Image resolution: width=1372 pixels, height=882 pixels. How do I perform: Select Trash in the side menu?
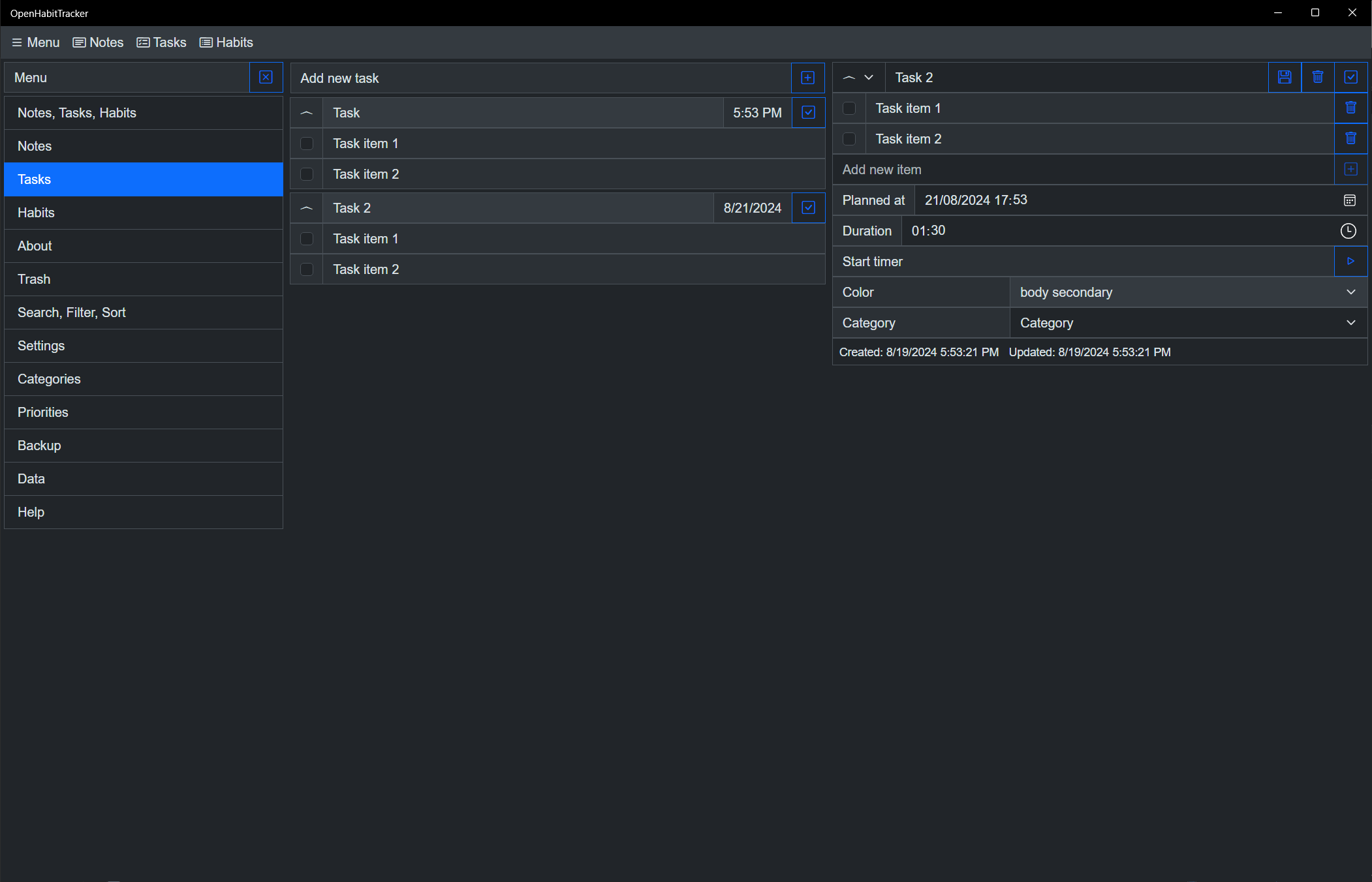[x=144, y=279]
